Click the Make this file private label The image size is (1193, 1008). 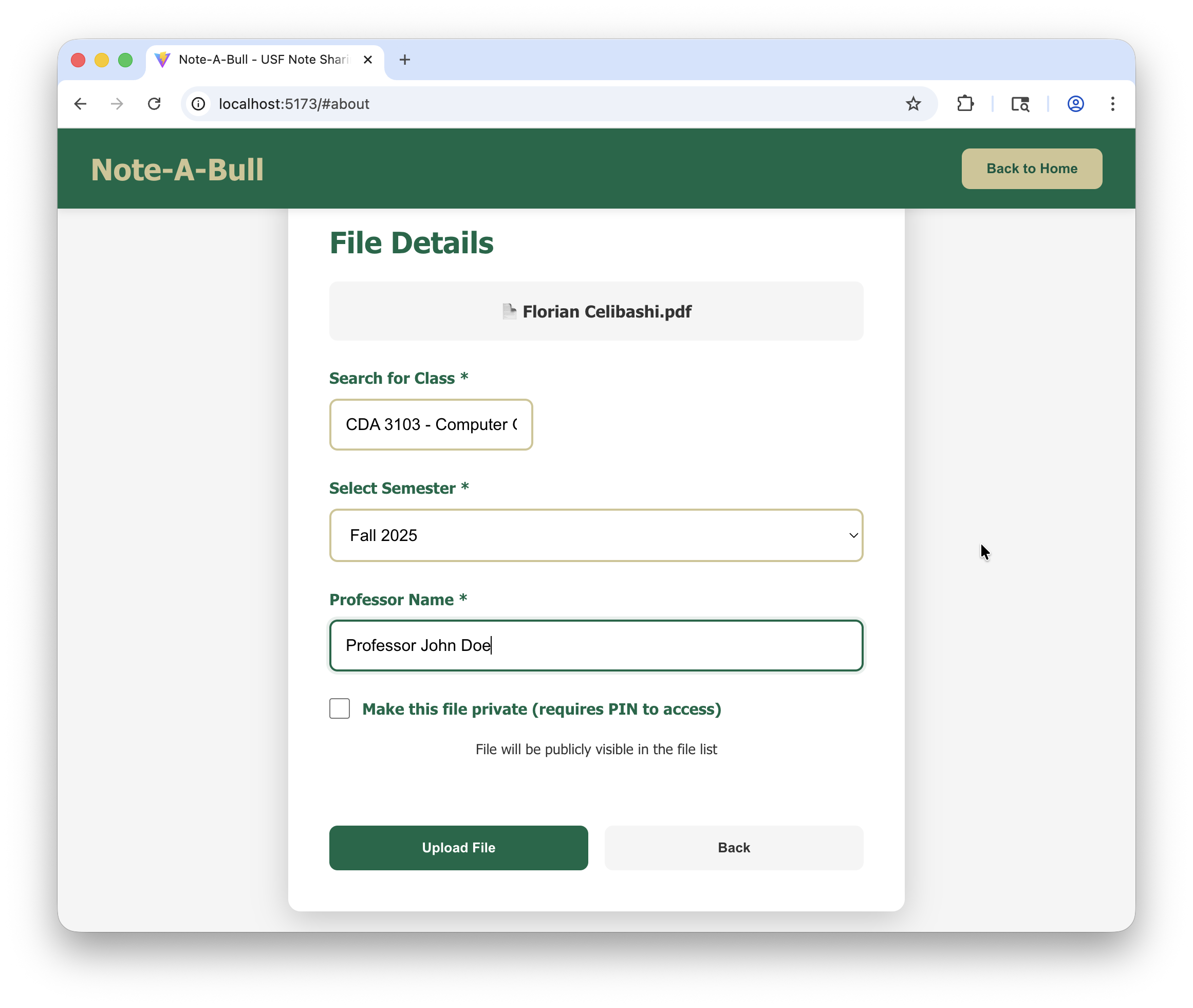[541, 709]
